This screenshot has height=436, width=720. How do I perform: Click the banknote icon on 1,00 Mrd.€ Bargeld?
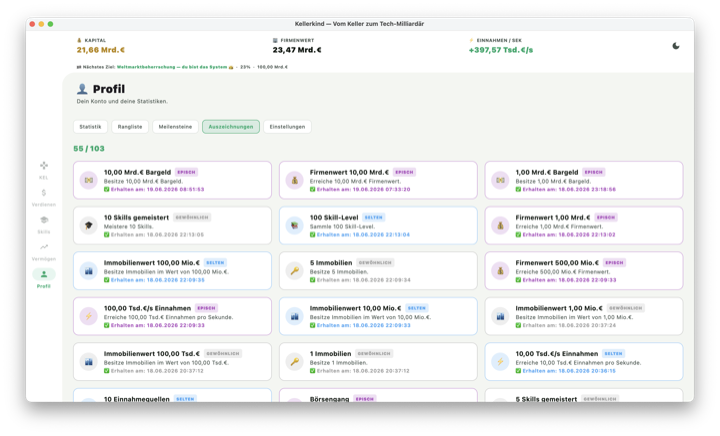click(501, 180)
